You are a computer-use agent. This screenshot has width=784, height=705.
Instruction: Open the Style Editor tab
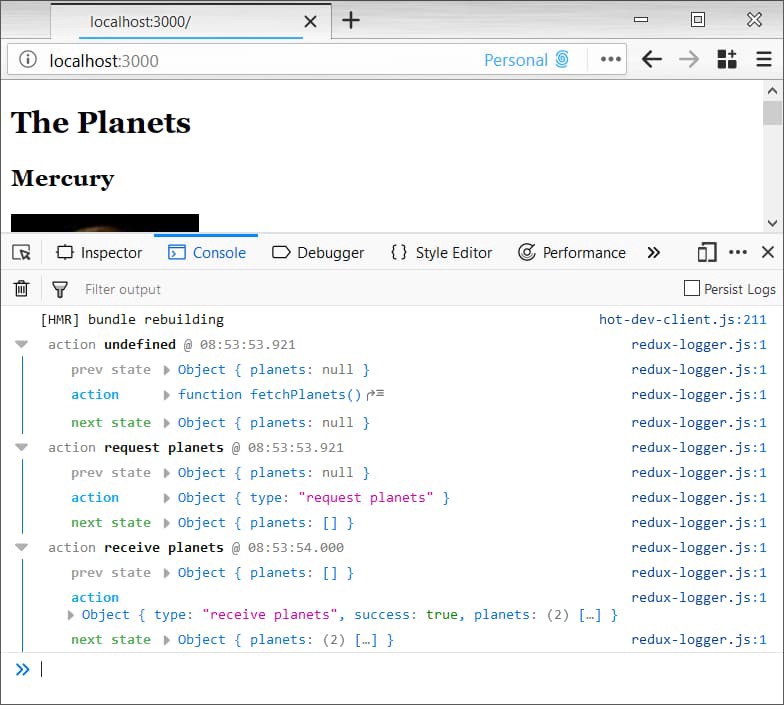[441, 253]
